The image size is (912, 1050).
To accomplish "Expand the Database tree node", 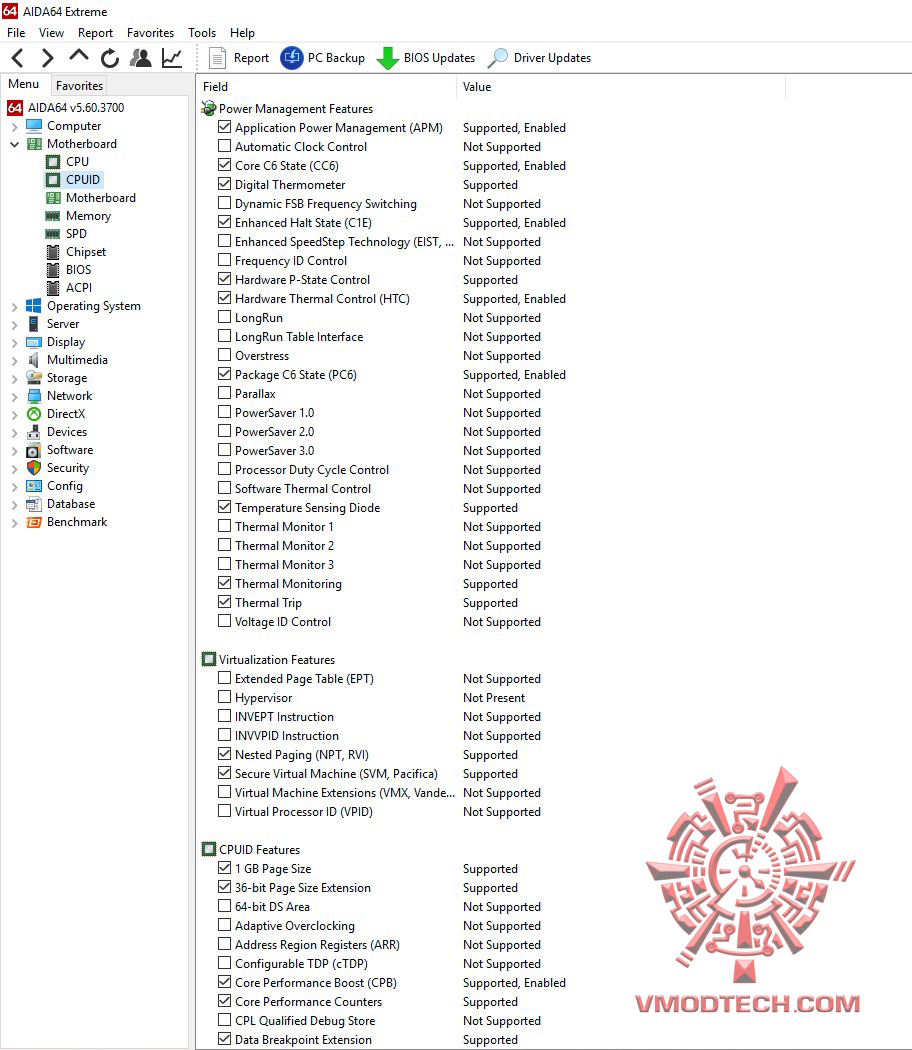I will coord(14,505).
